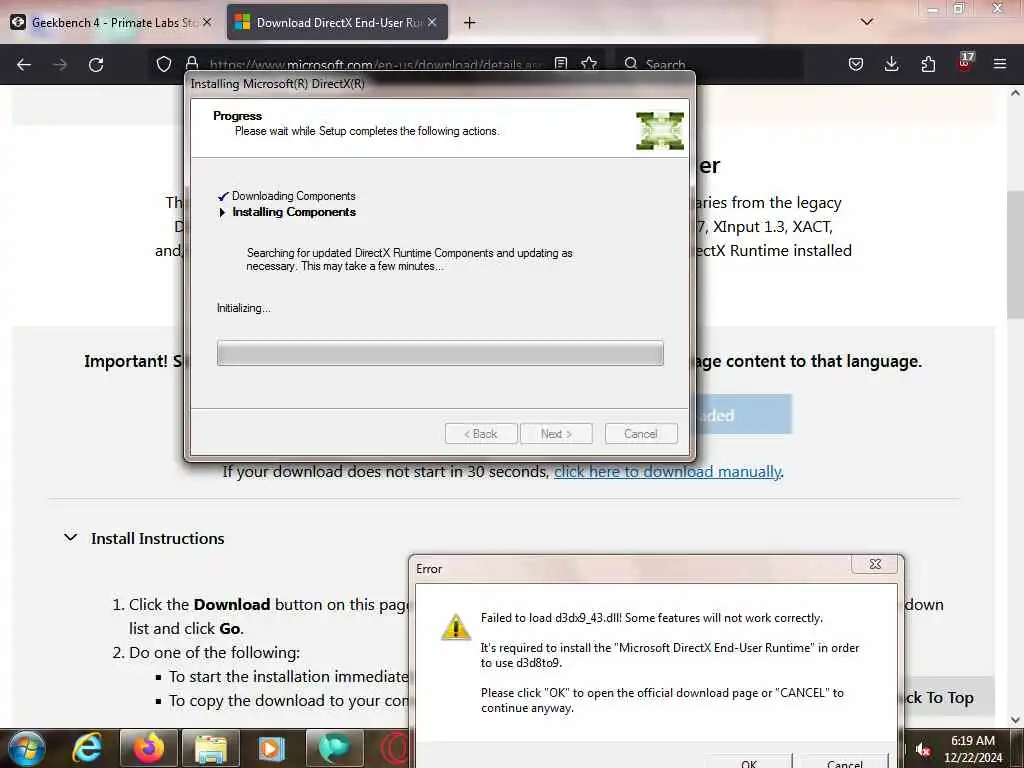Bookmark this page with the star icon

pyautogui.click(x=589, y=63)
